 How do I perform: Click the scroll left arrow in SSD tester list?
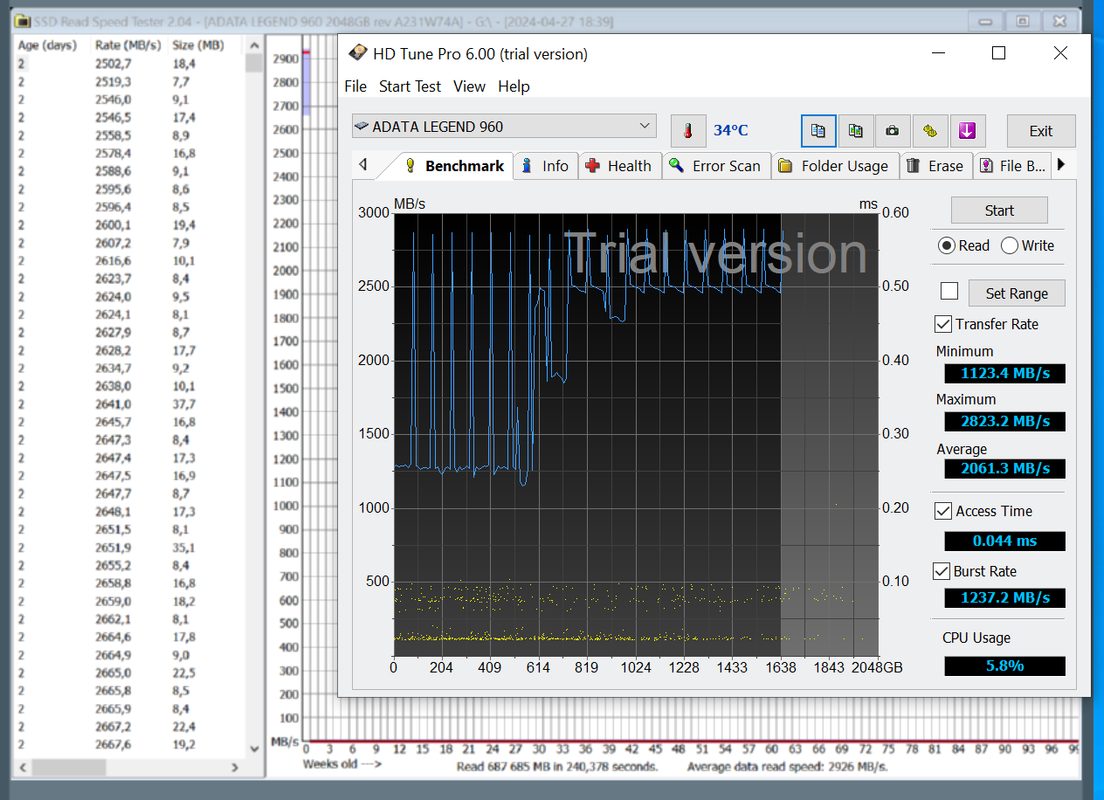coord(23,768)
